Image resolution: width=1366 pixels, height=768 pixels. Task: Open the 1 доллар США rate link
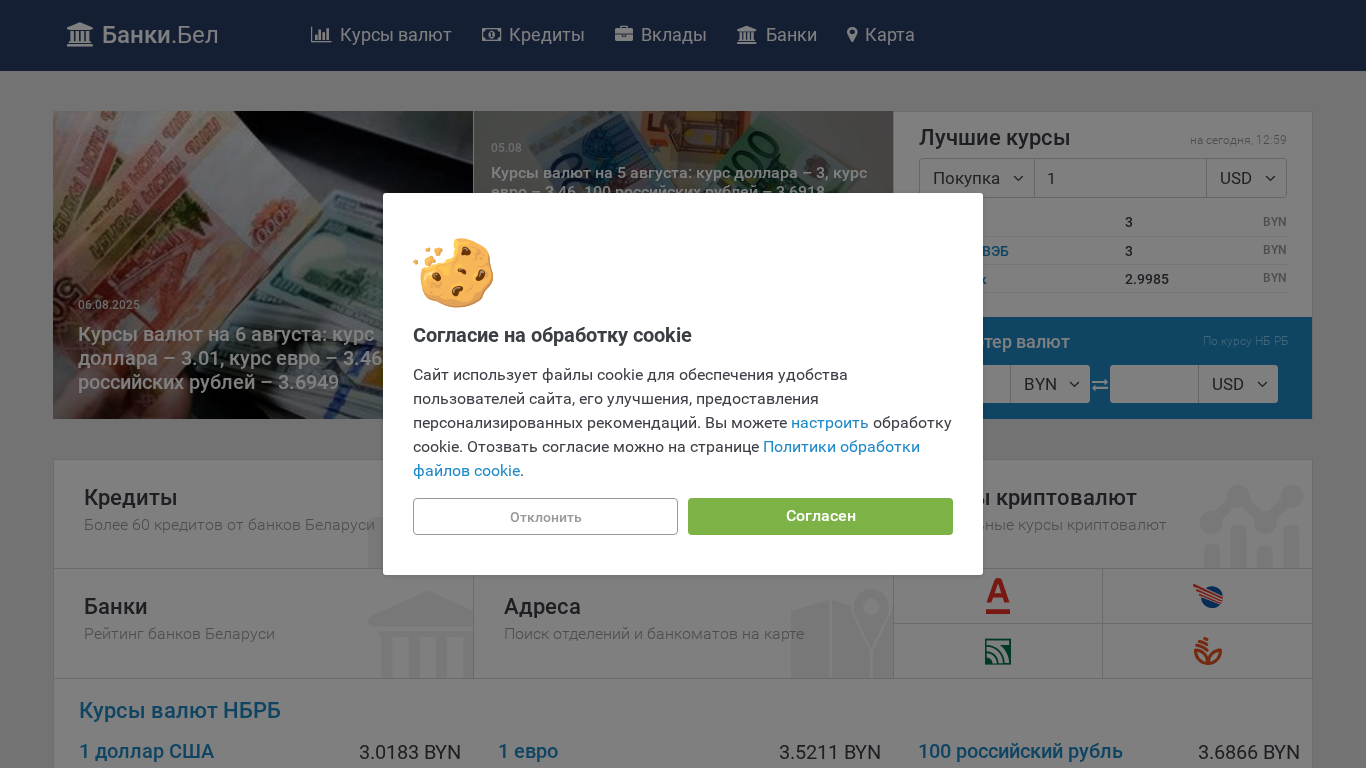147,752
